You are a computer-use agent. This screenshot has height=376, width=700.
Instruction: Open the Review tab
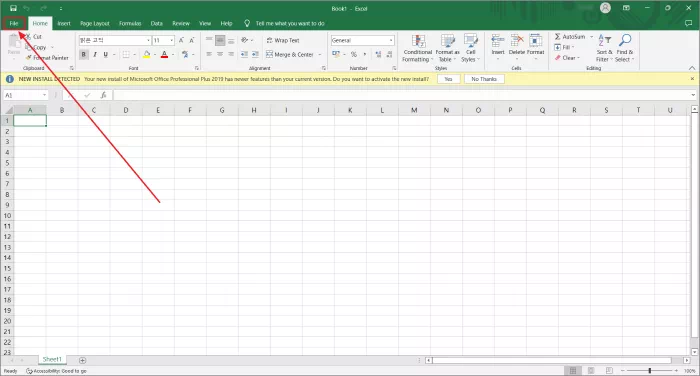coord(181,23)
